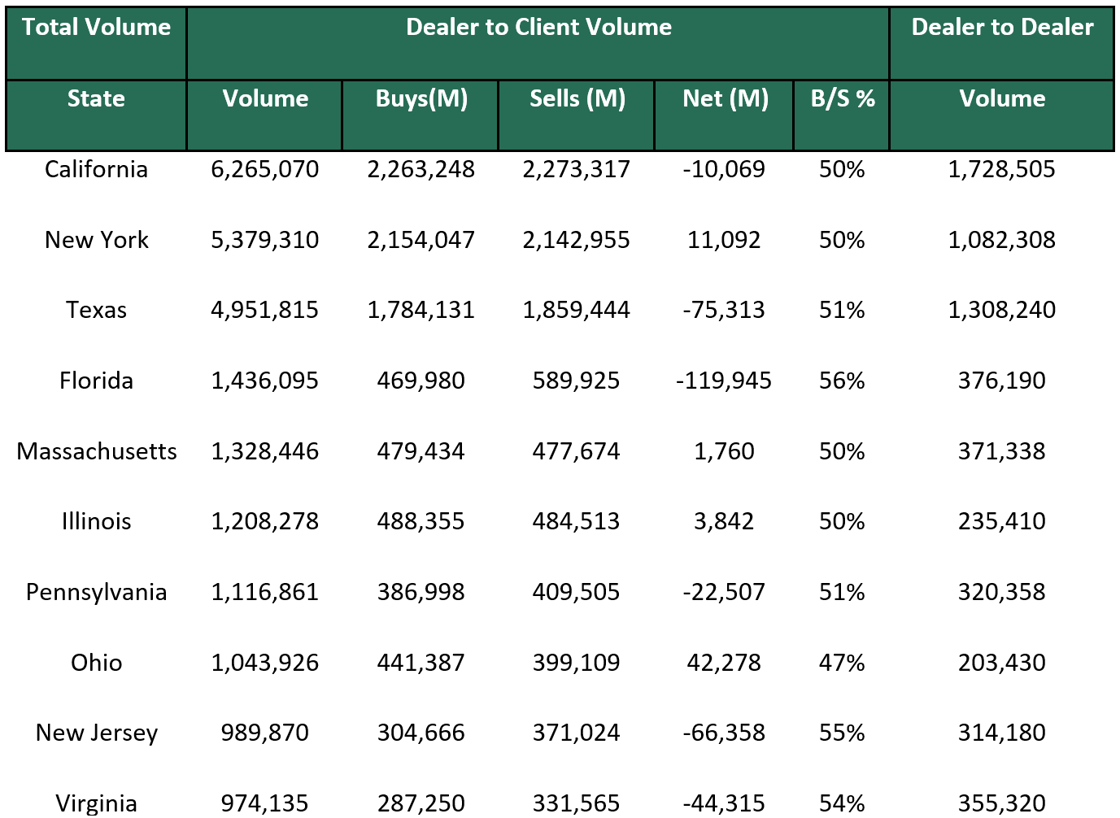Select the Florida row label

tap(96, 381)
